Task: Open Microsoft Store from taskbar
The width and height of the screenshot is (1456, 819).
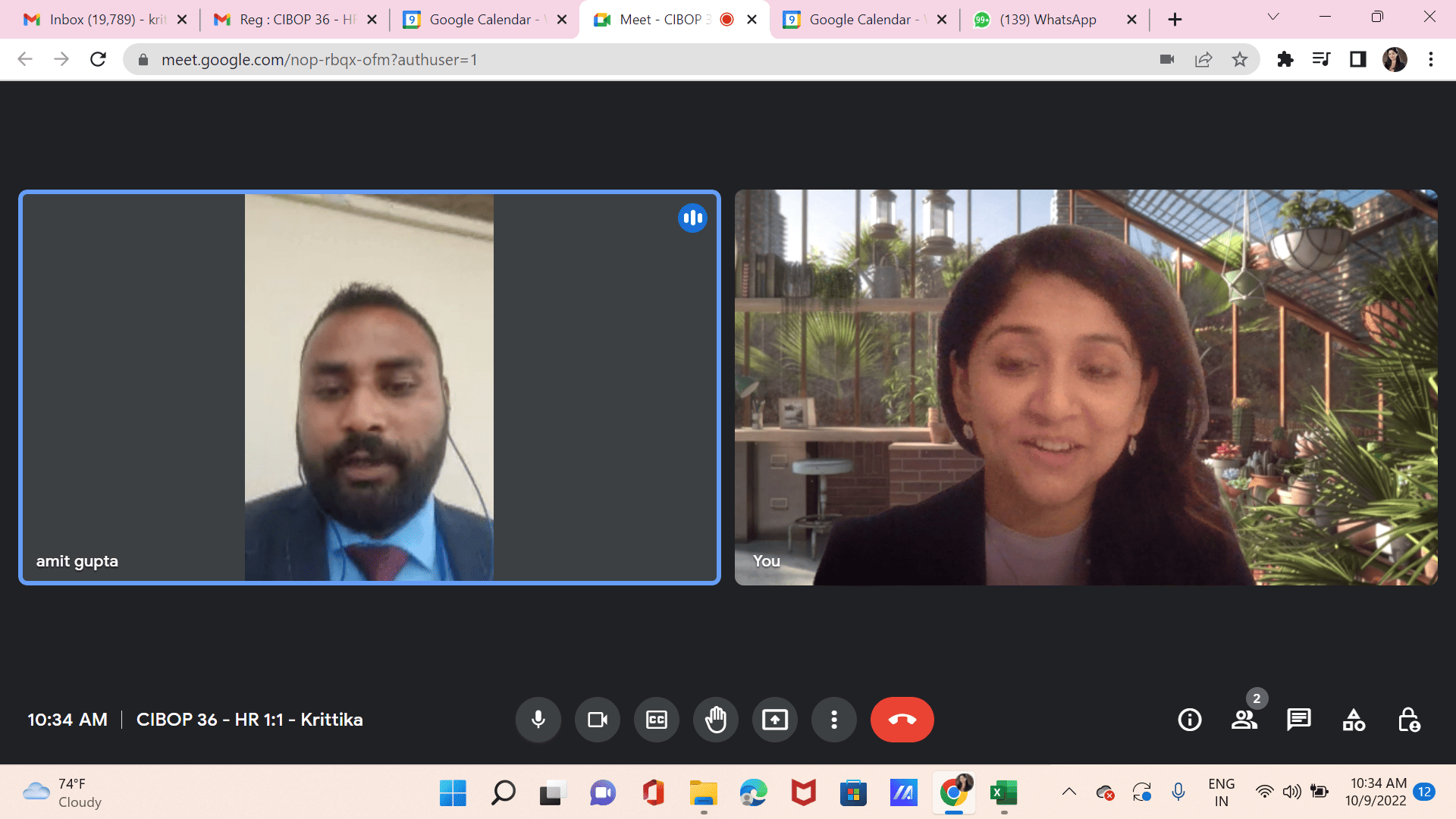Action: click(853, 793)
